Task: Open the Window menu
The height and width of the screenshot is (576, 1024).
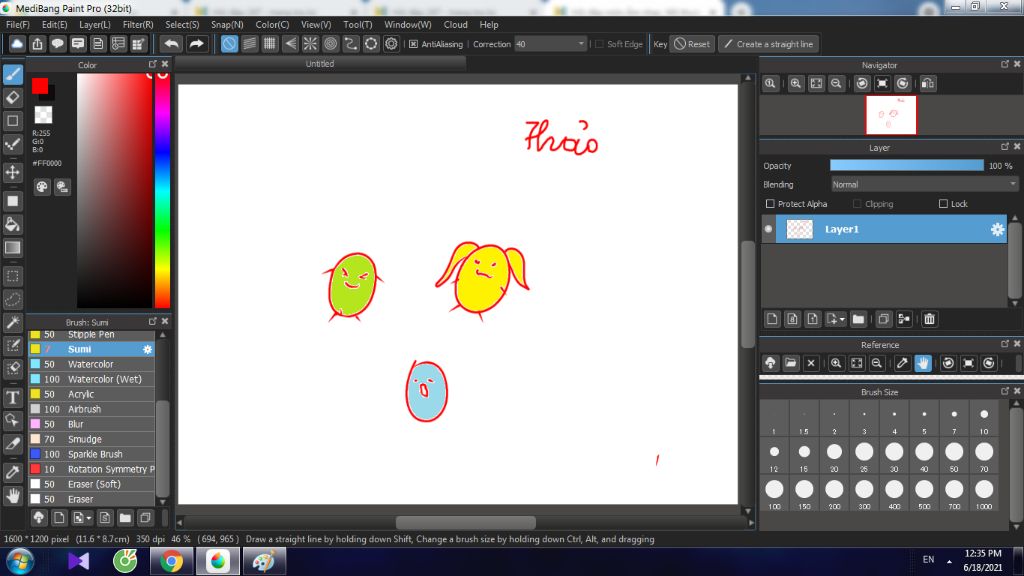Action: 408,24
